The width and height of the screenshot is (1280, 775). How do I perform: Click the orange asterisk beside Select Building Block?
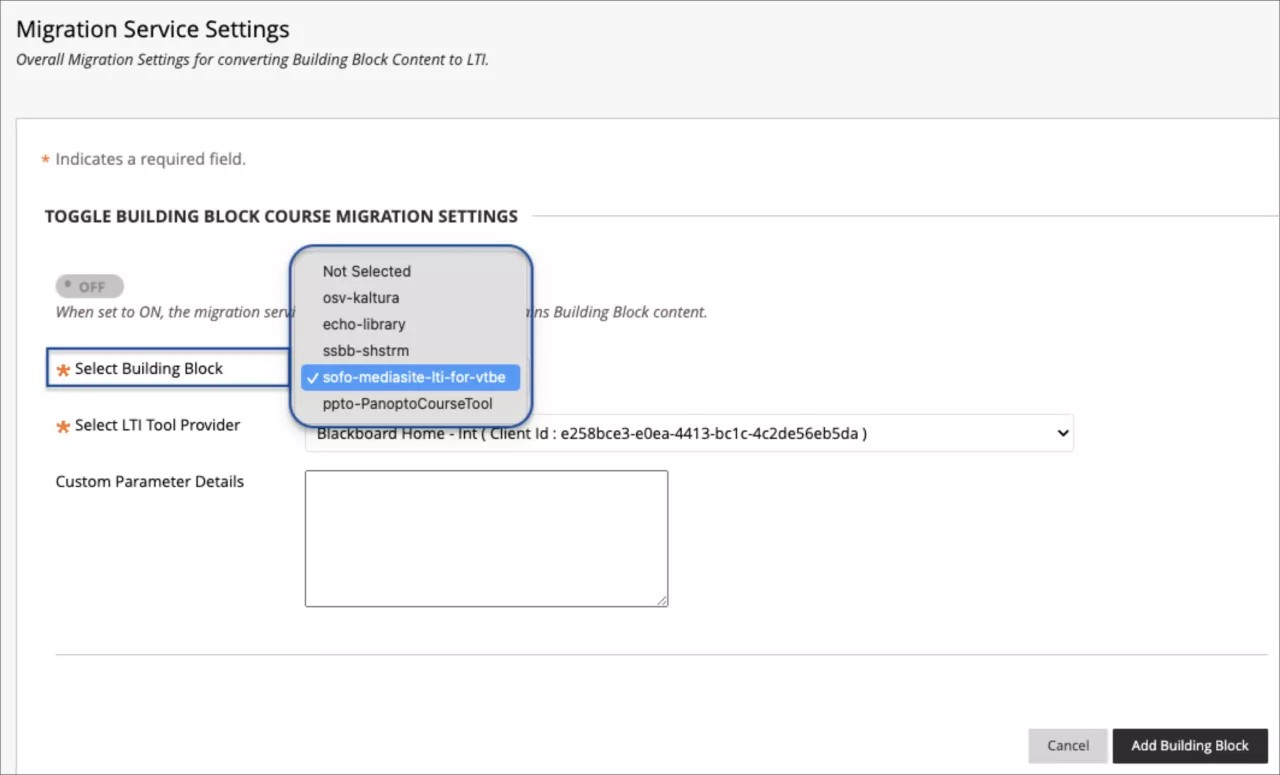click(x=61, y=370)
